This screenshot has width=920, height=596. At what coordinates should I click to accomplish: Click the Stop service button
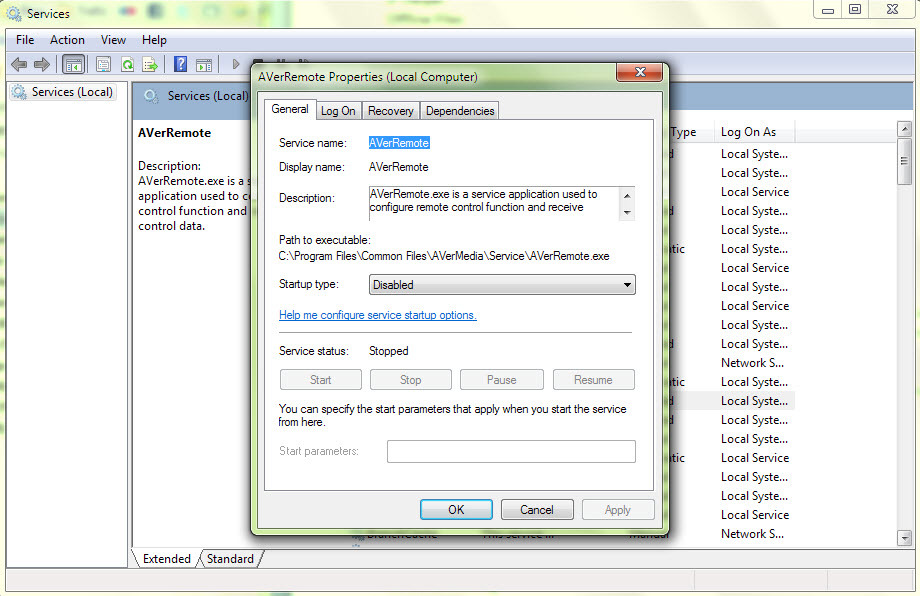pos(411,380)
